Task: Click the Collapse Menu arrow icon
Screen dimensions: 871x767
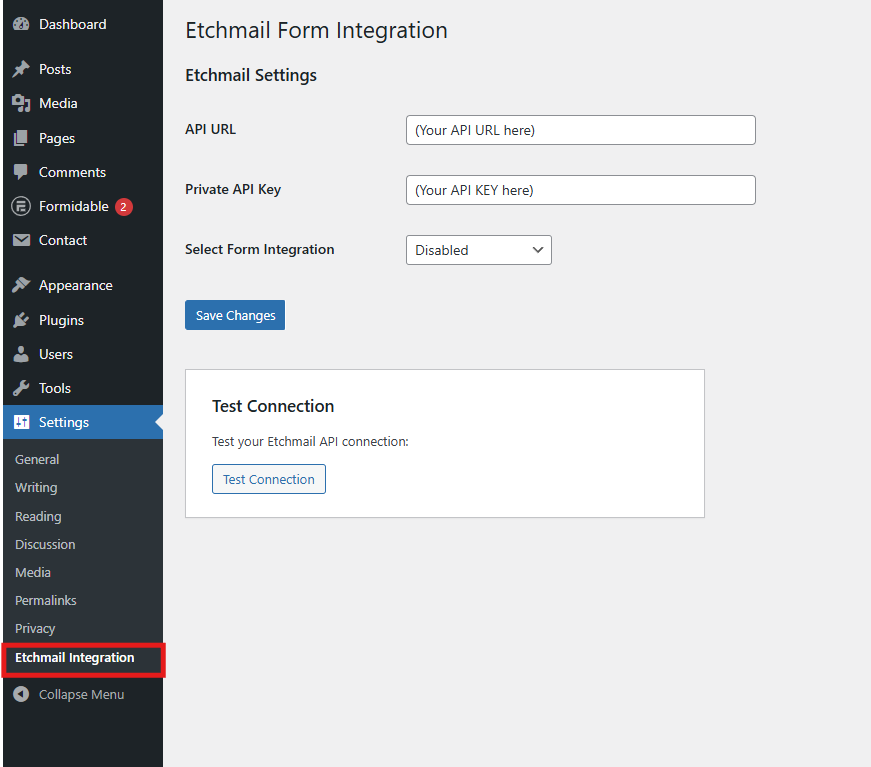Action: [x=21, y=694]
